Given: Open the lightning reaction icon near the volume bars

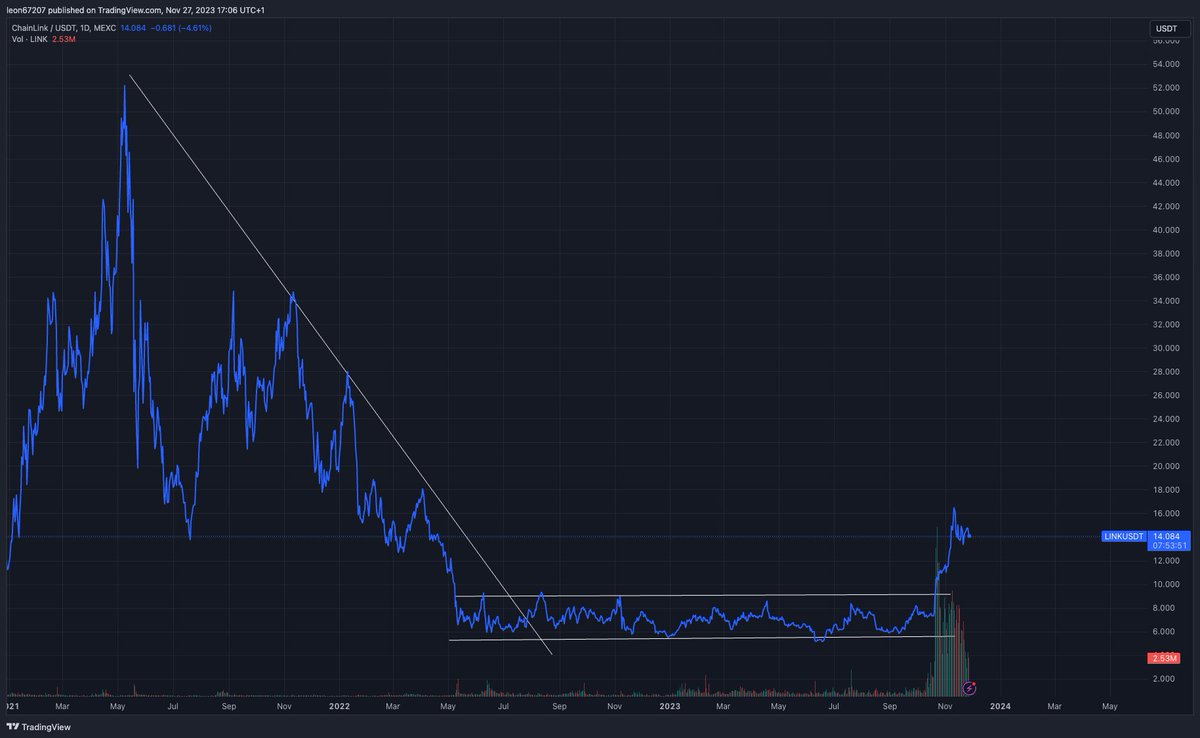Looking at the screenshot, I should [968, 688].
